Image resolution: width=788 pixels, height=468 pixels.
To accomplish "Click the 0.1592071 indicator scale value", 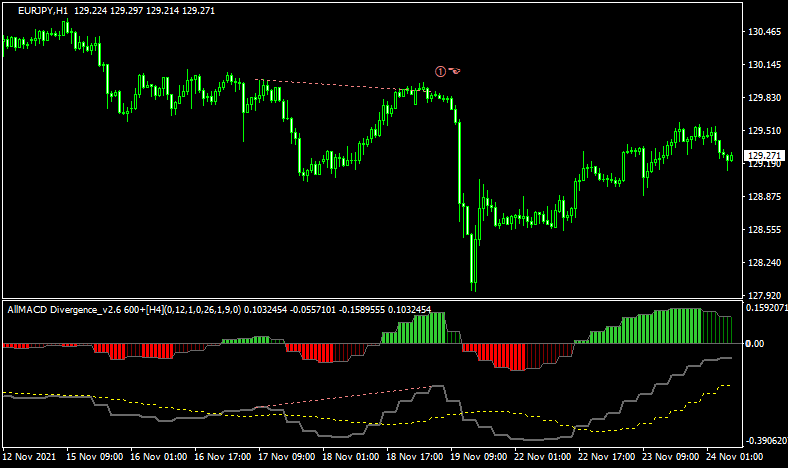I will [765, 308].
